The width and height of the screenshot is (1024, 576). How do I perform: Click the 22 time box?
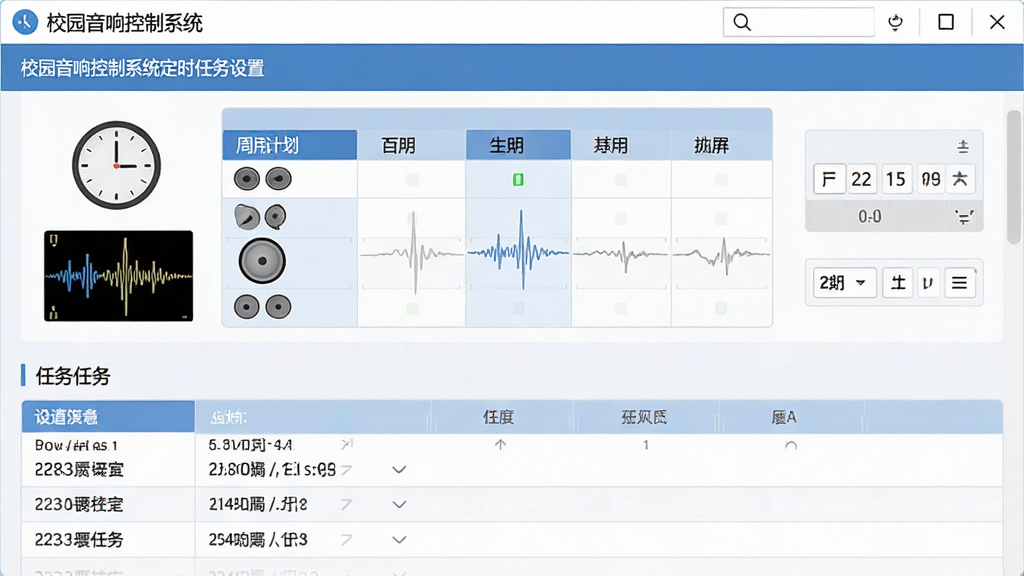[861, 179]
